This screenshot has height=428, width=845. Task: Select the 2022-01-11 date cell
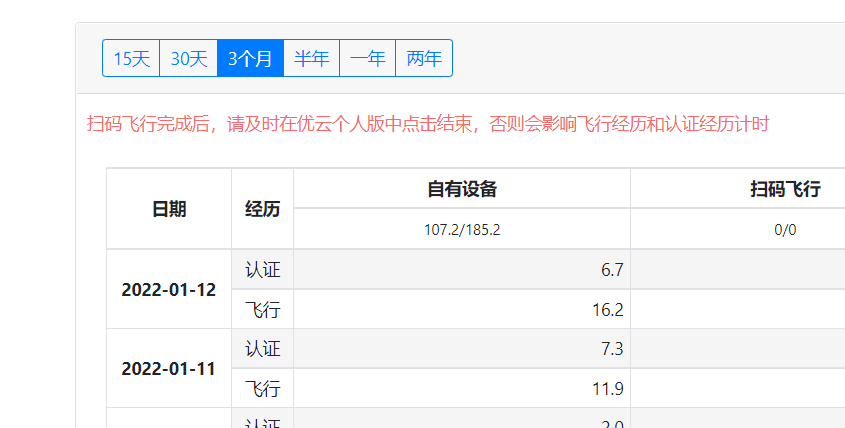169,368
